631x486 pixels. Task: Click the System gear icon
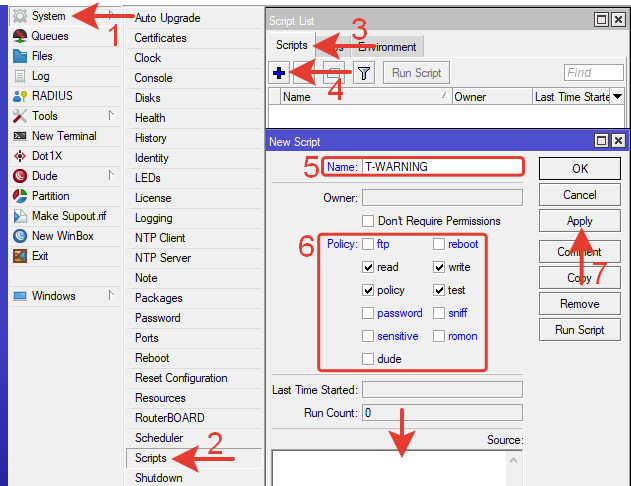pyautogui.click(x=20, y=16)
